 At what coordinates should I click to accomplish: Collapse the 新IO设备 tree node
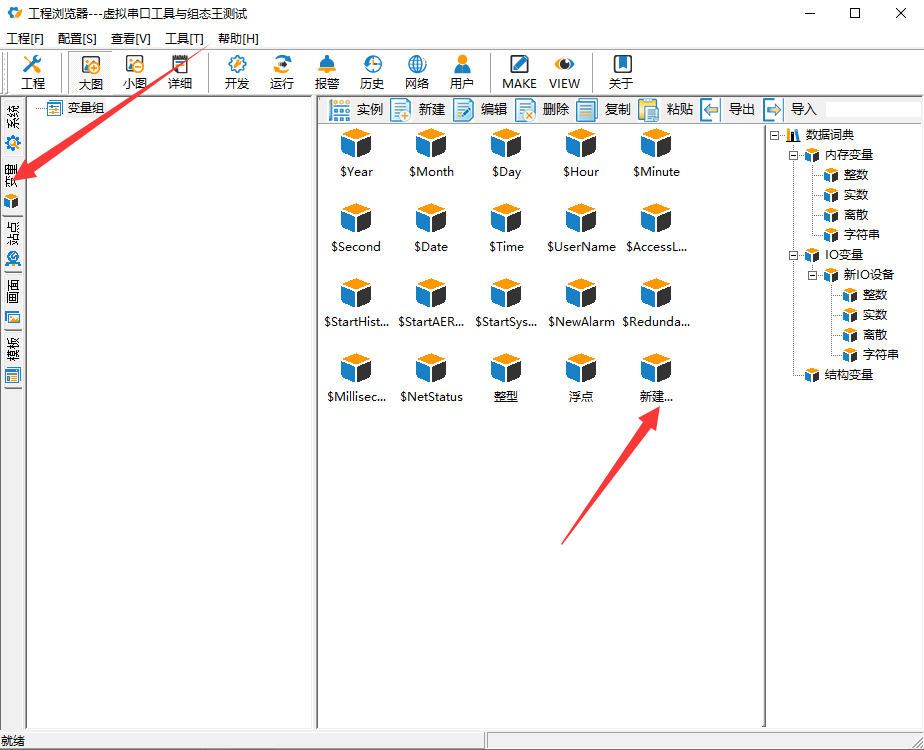pos(813,275)
